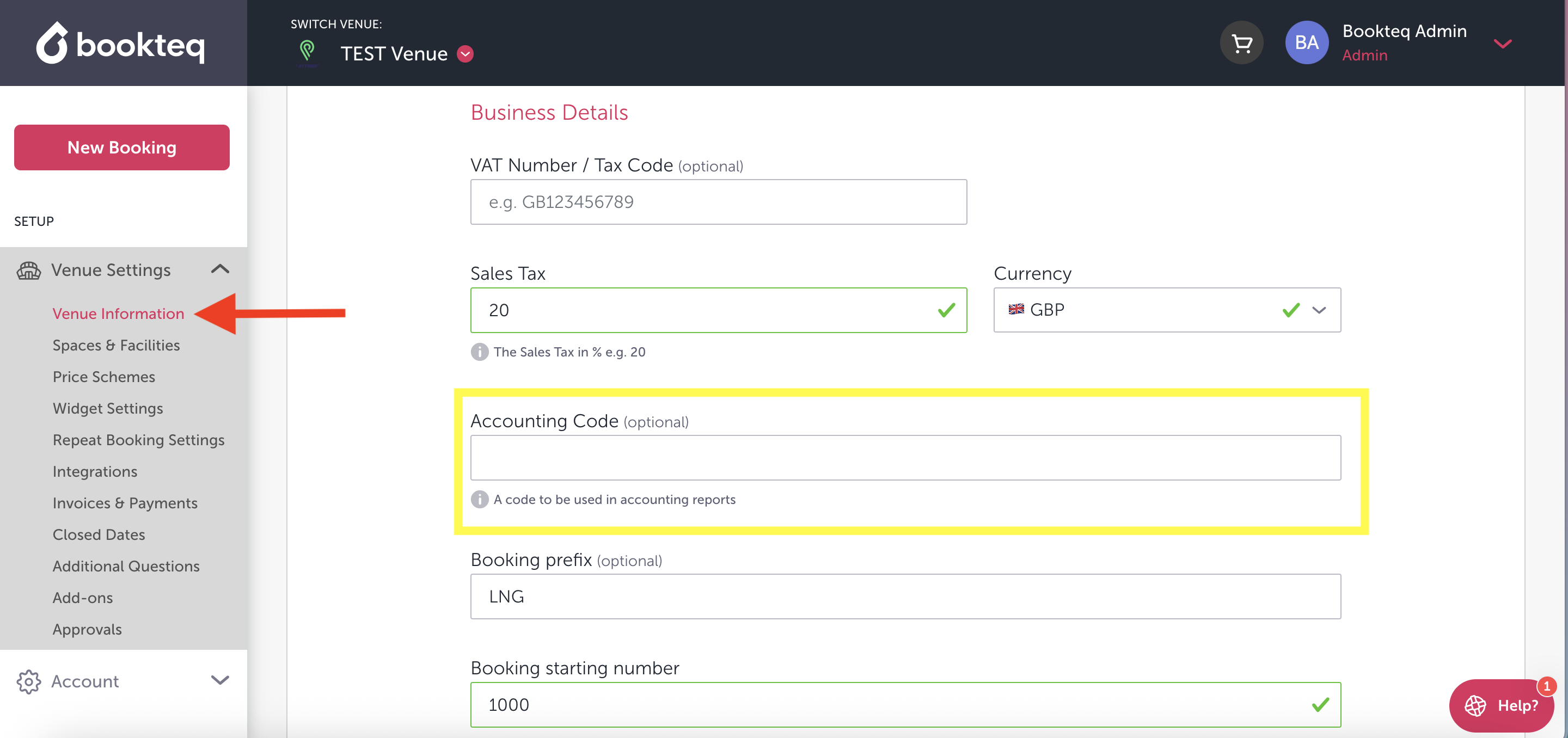The width and height of the screenshot is (1568, 738).
Task: Click the Accounting Code info icon
Action: point(480,500)
